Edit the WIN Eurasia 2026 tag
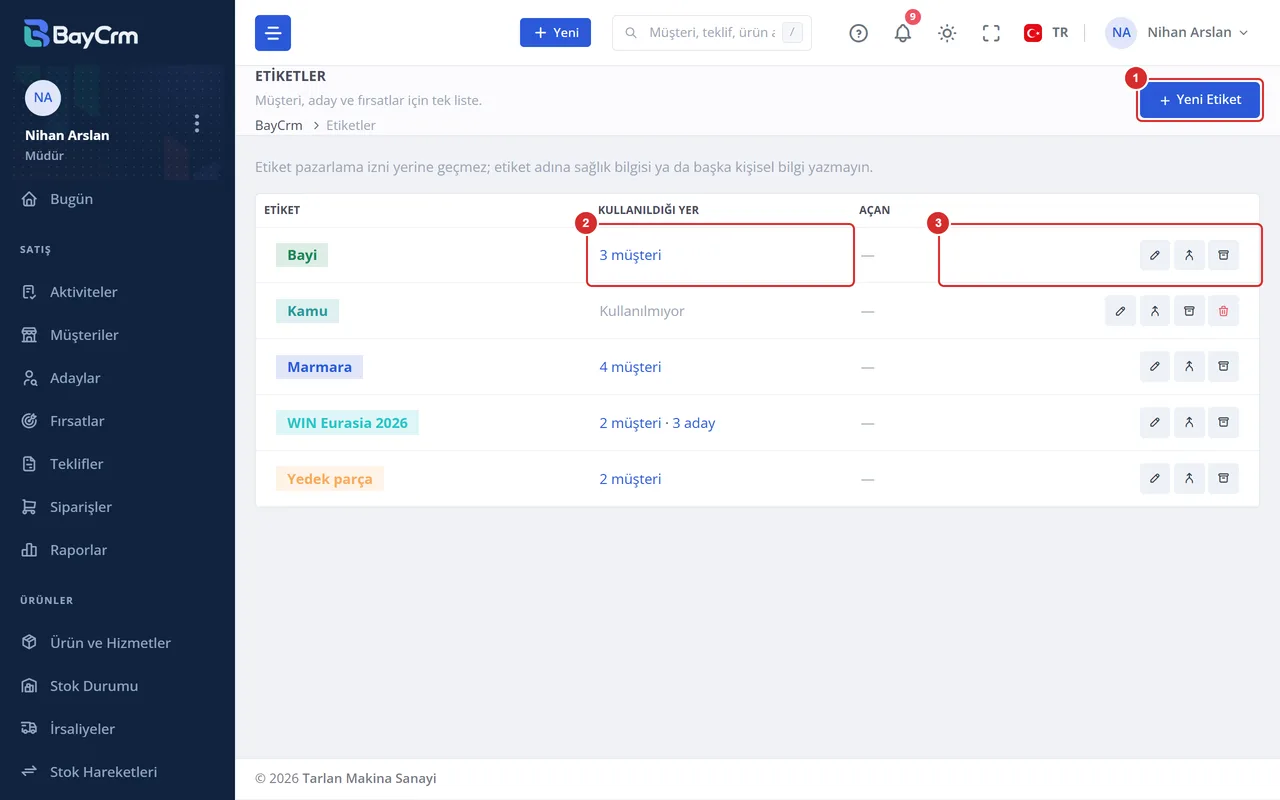This screenshot has width=1280, height=800. [1155, 423]
